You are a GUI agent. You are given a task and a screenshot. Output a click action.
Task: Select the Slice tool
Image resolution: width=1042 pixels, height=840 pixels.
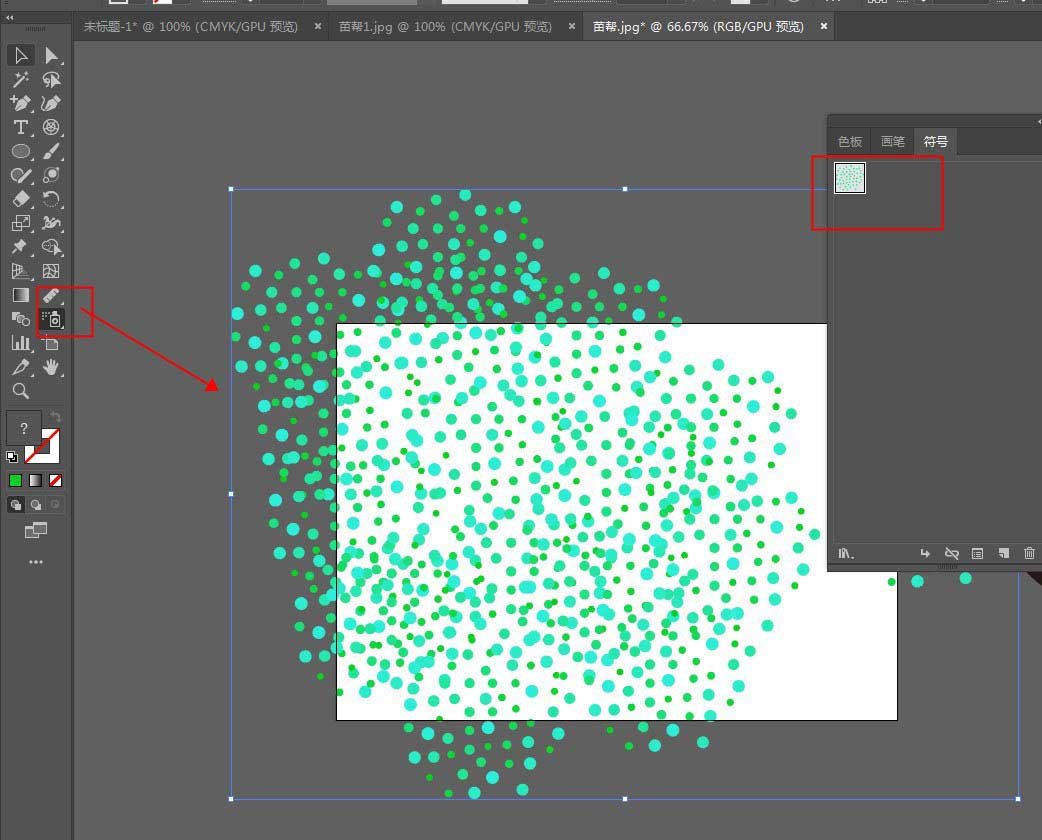tap(21, 367)
